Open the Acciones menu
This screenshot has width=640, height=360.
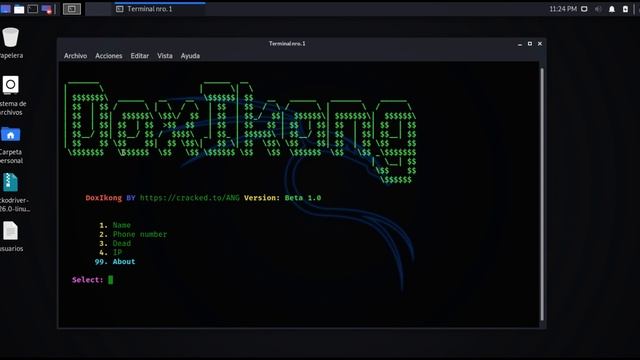109,56
